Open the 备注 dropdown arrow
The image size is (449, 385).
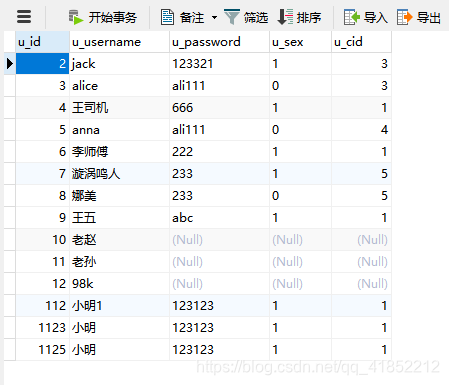[214, 17]
